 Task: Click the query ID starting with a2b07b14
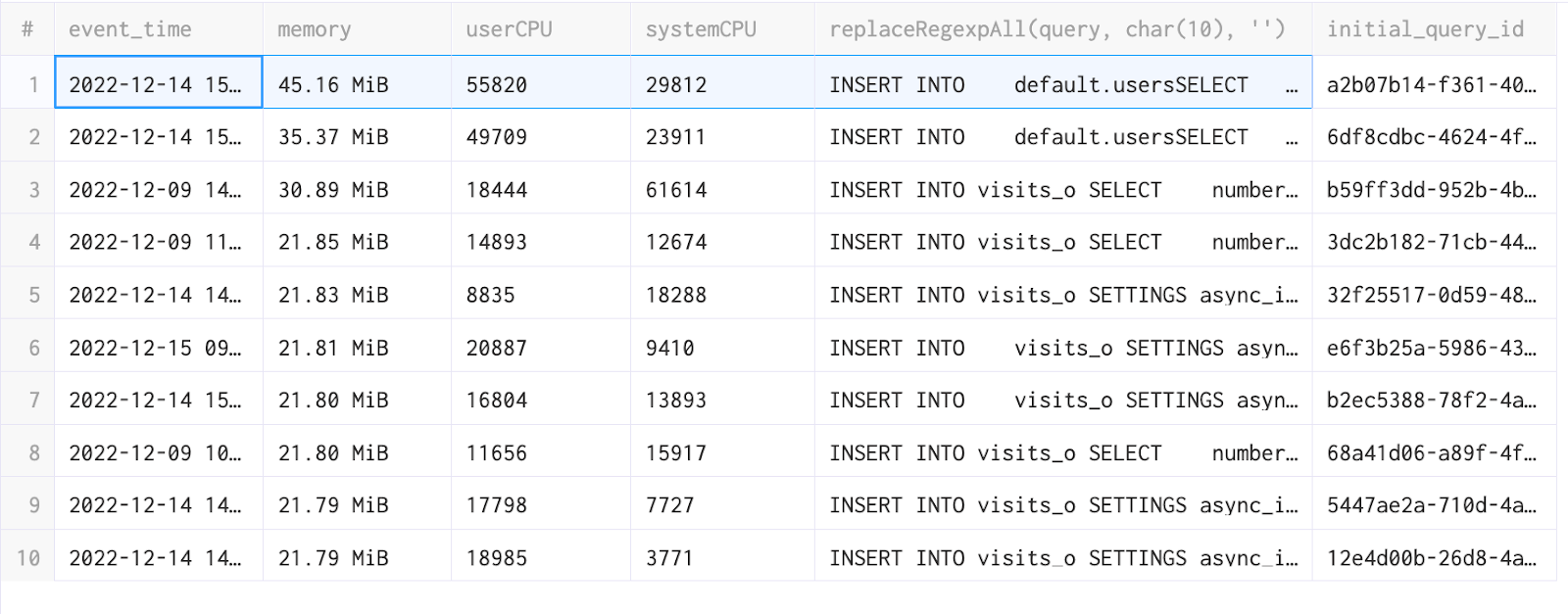[x=1431, y=85]
